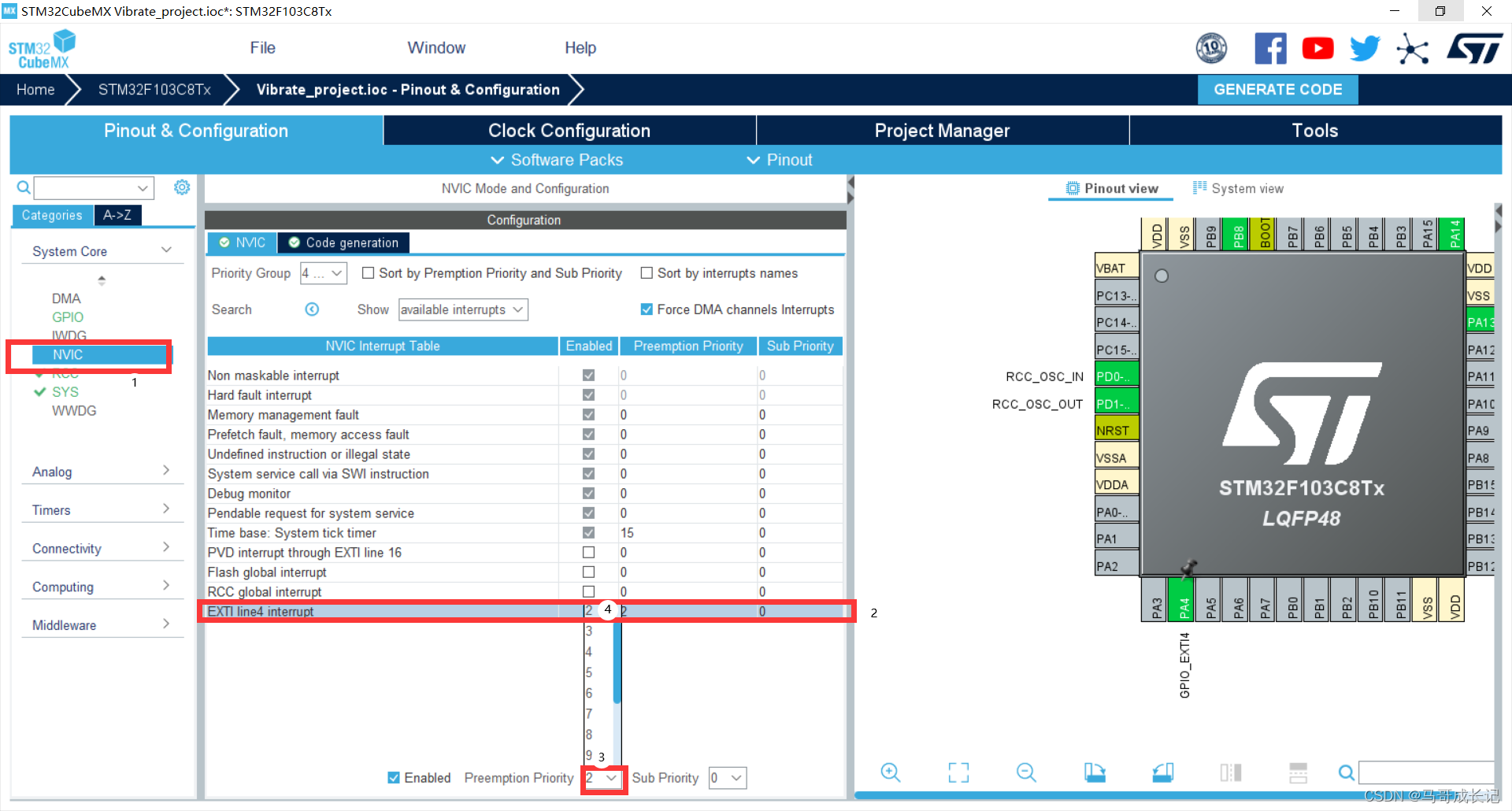The image size is (1512, 811).
Task: Switch to Project Manager tab
Action: [x=942, y=131]
